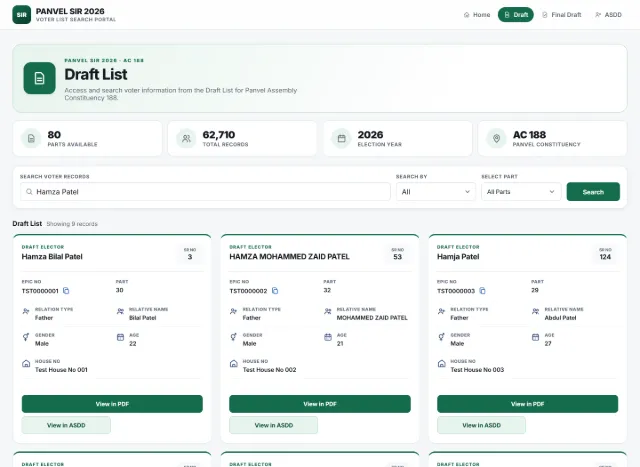640x467 pixels.
Task: Click age calendar icon beside age 21
Action: pos(328,337)
